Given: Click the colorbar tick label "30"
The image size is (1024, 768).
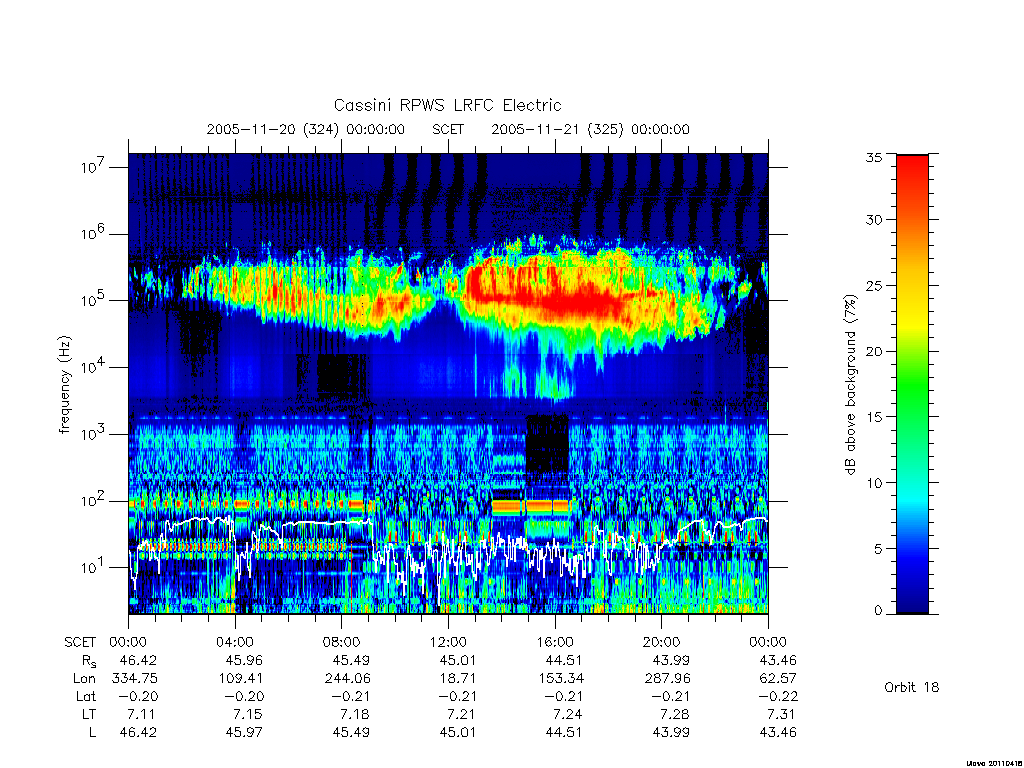Looking at the screenshot, I should (x=874, y=220).
